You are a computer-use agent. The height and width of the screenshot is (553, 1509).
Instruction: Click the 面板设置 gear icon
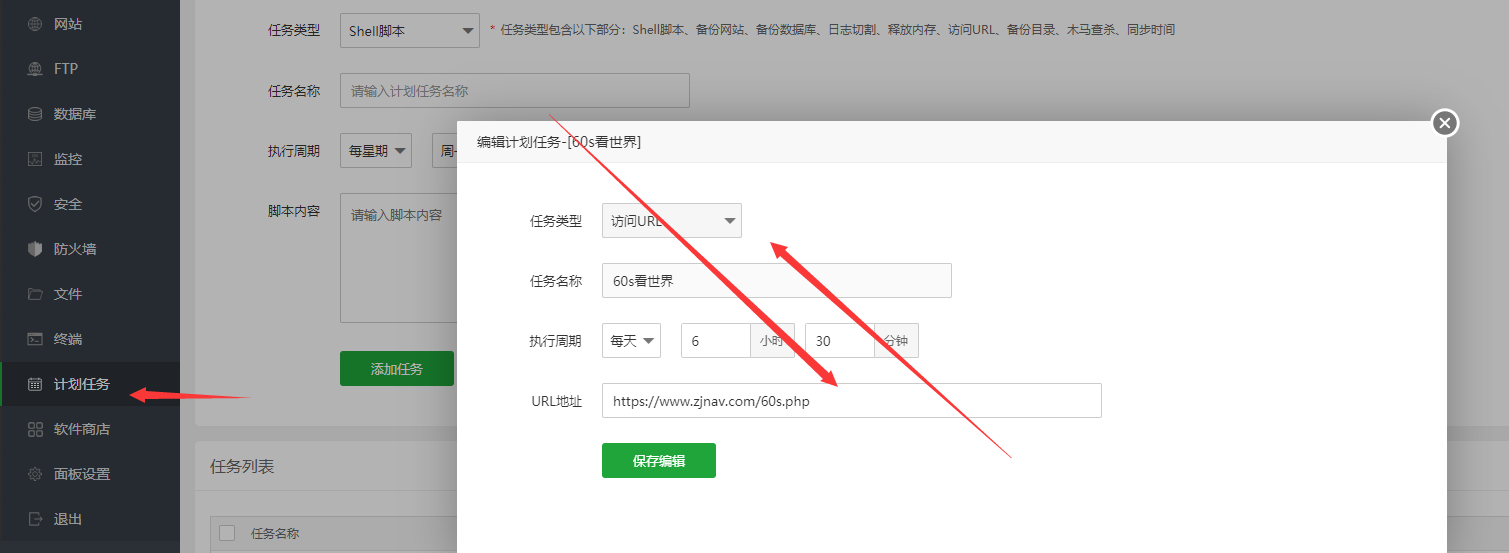[x=35, y=474]
